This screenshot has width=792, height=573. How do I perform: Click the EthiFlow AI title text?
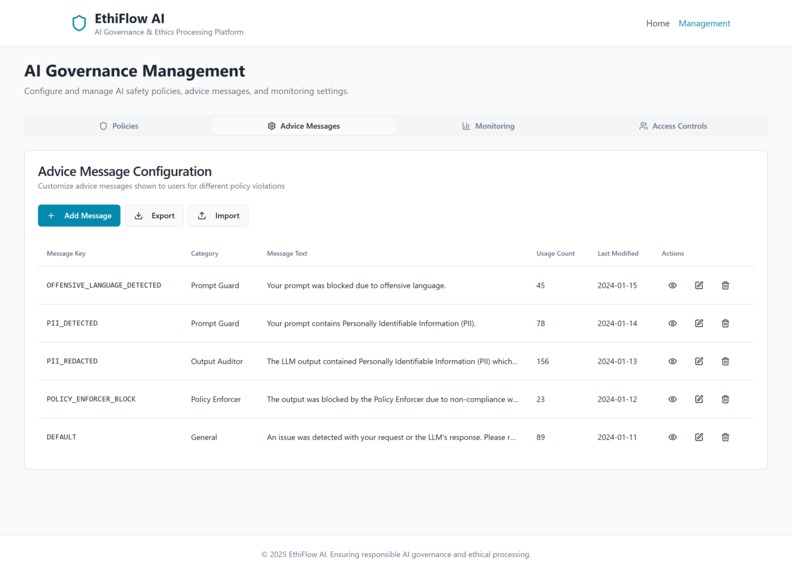(129, 19)
